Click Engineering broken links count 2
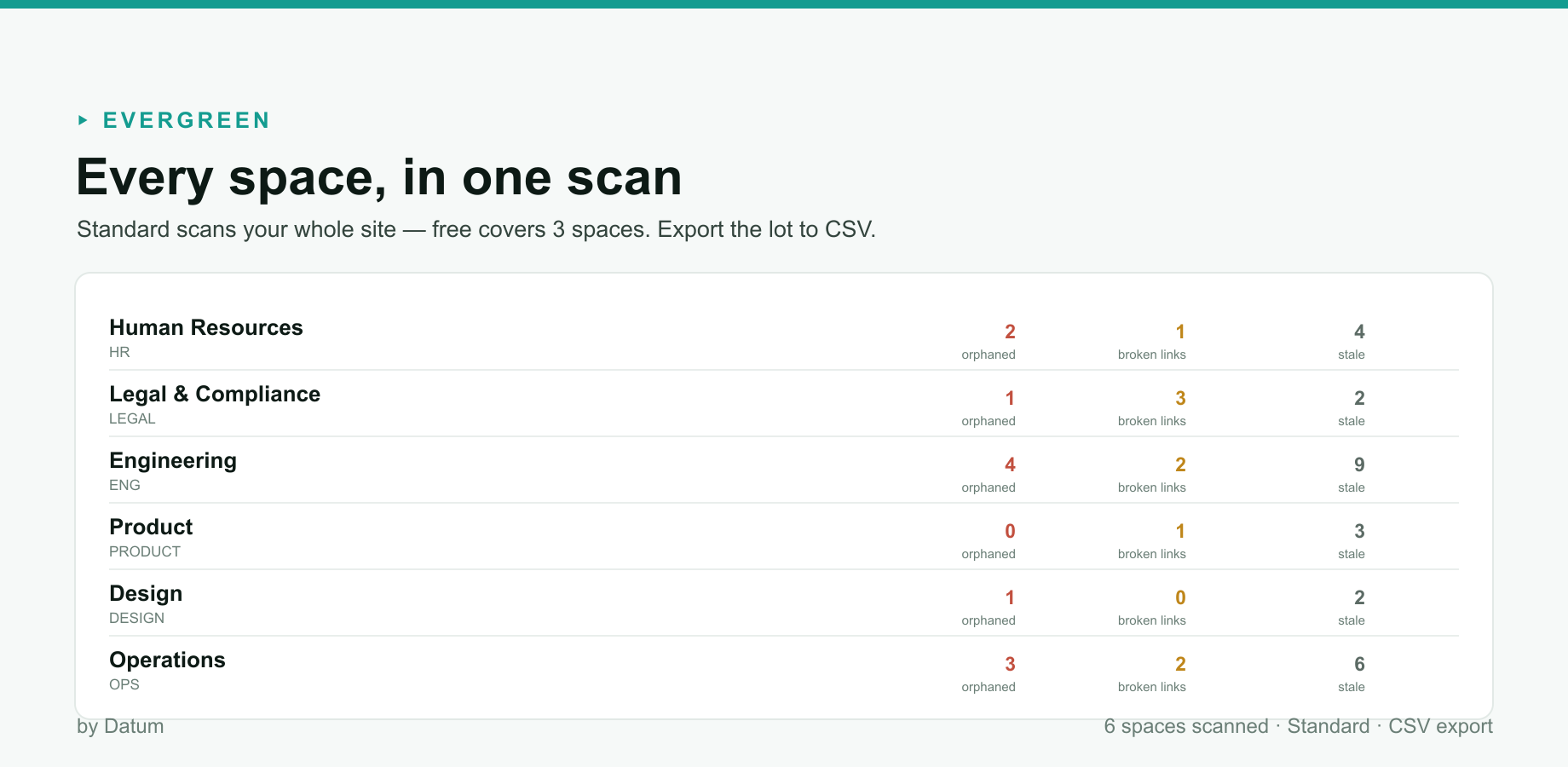The width and height of the screenshot is (1568, 767). pyautogui.click(x=1180, y=464)
